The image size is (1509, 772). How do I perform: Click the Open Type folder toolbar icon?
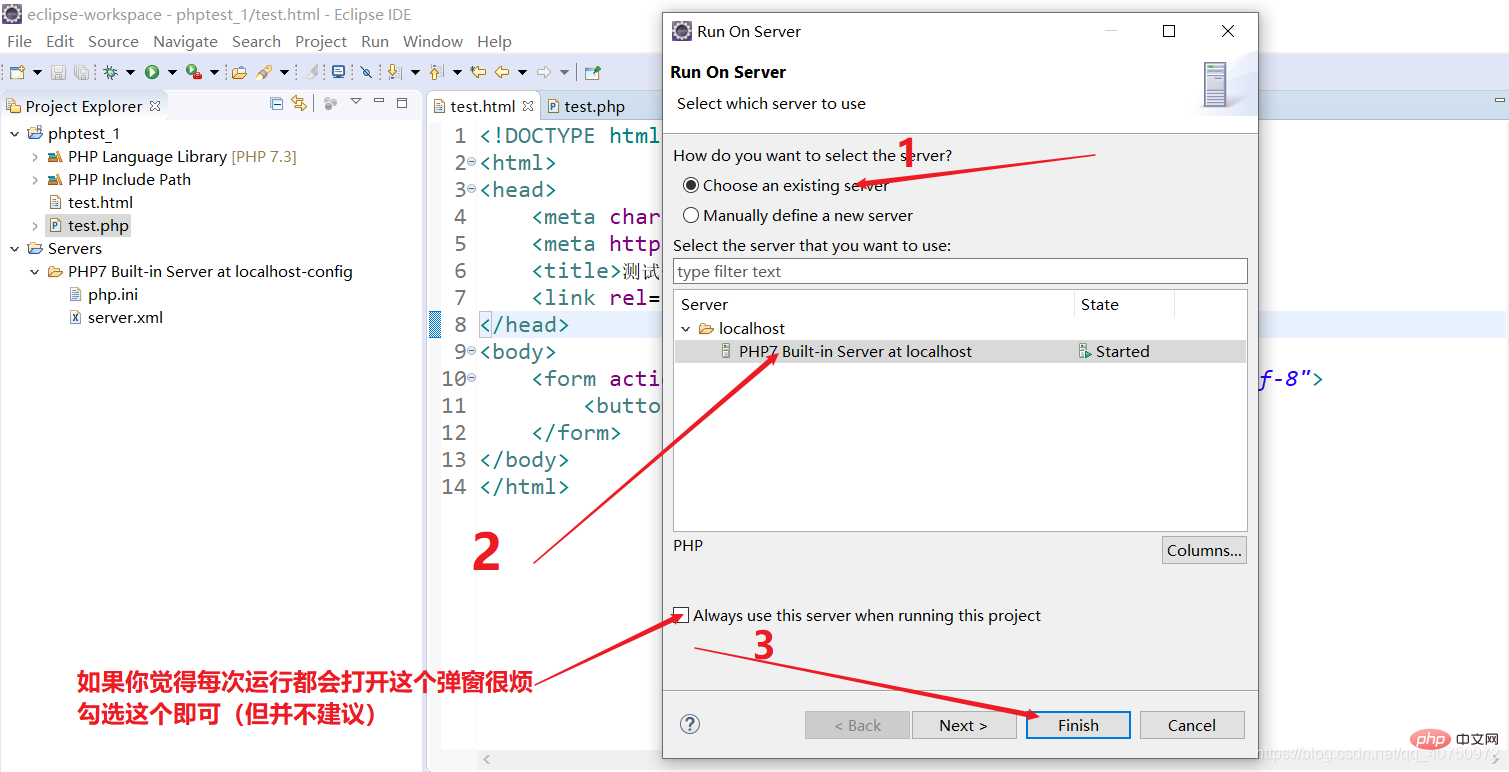pyautogui.click(x=239, y=72)
